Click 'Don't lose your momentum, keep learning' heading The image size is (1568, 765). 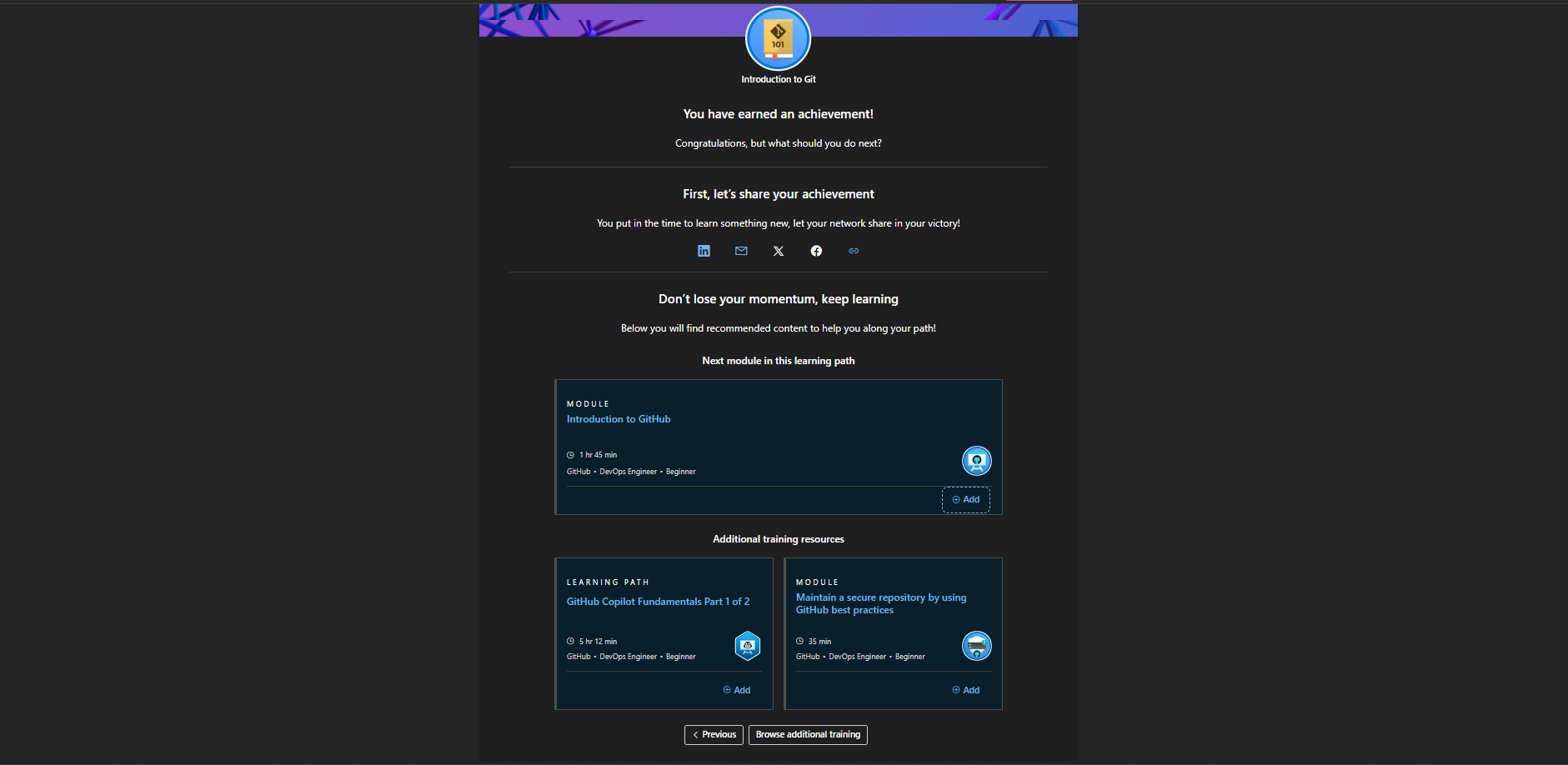click(x=779, y=299)
